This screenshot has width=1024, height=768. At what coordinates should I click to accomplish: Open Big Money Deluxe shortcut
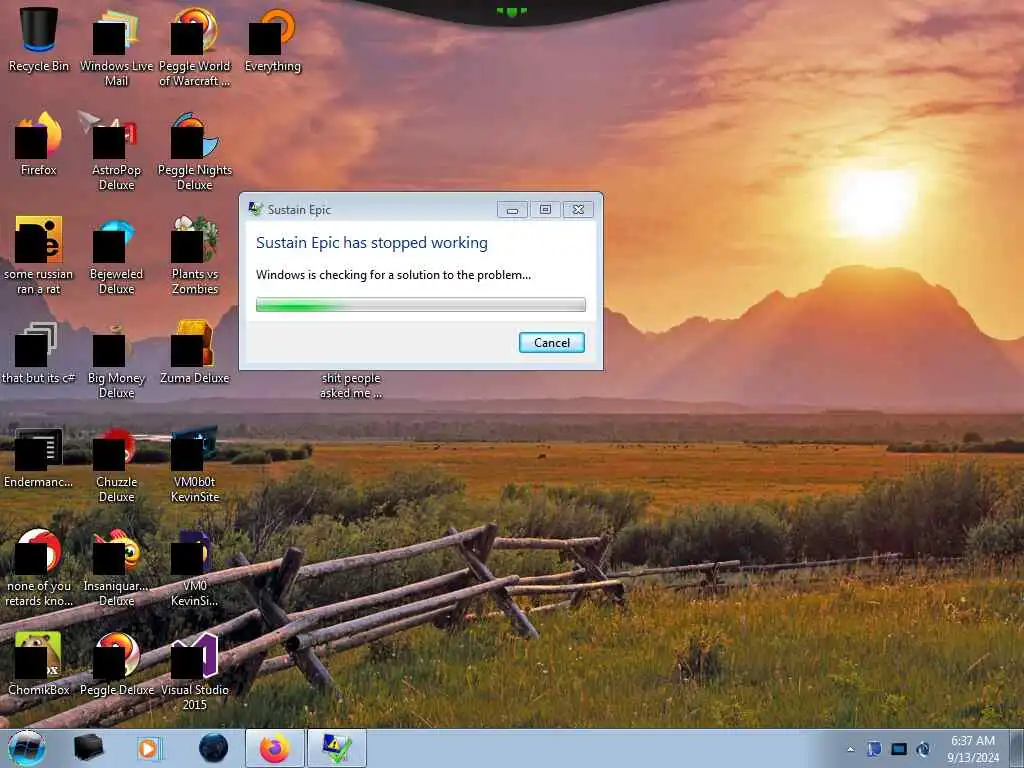[x=116, y=359]
